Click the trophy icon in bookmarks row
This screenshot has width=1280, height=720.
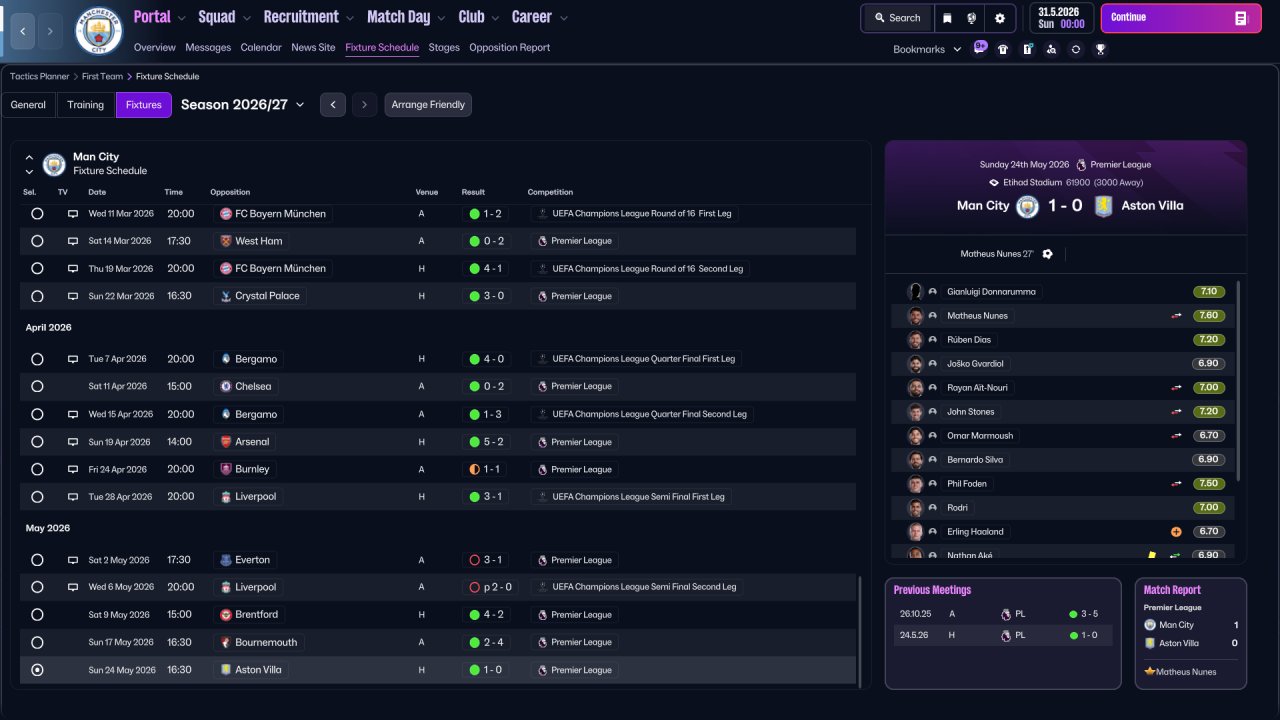(x=1100, y=49)
